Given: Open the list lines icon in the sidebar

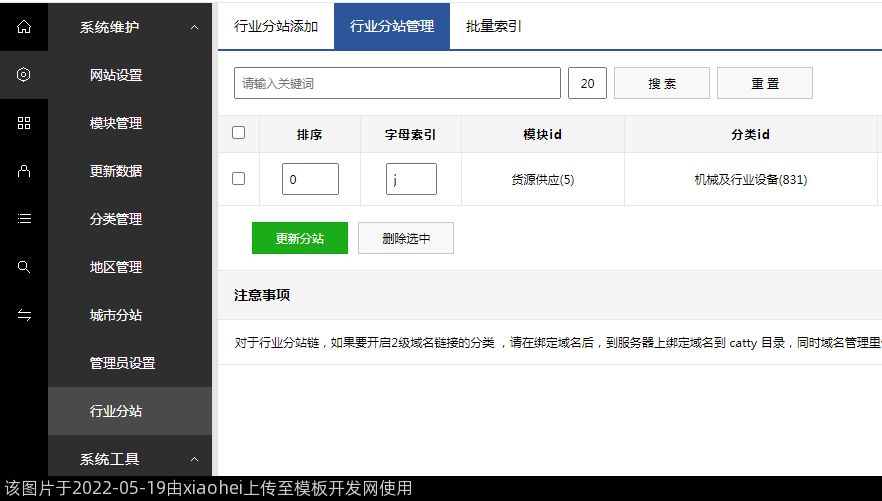Looking at the screenshot, I should [24, 219].
